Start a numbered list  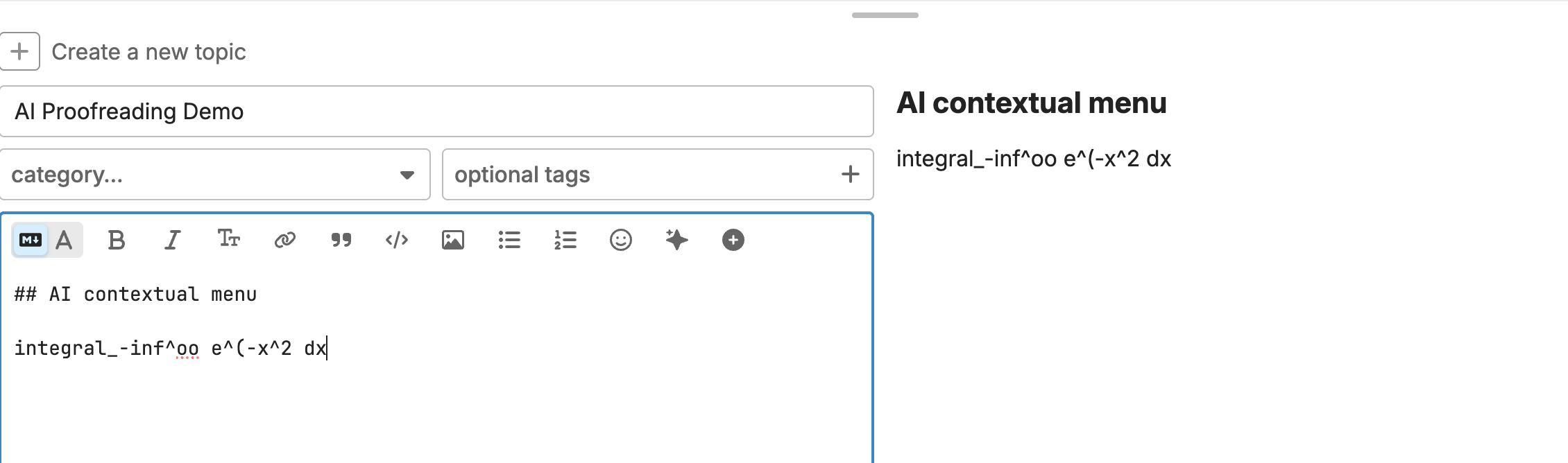[x=565, y=241]
